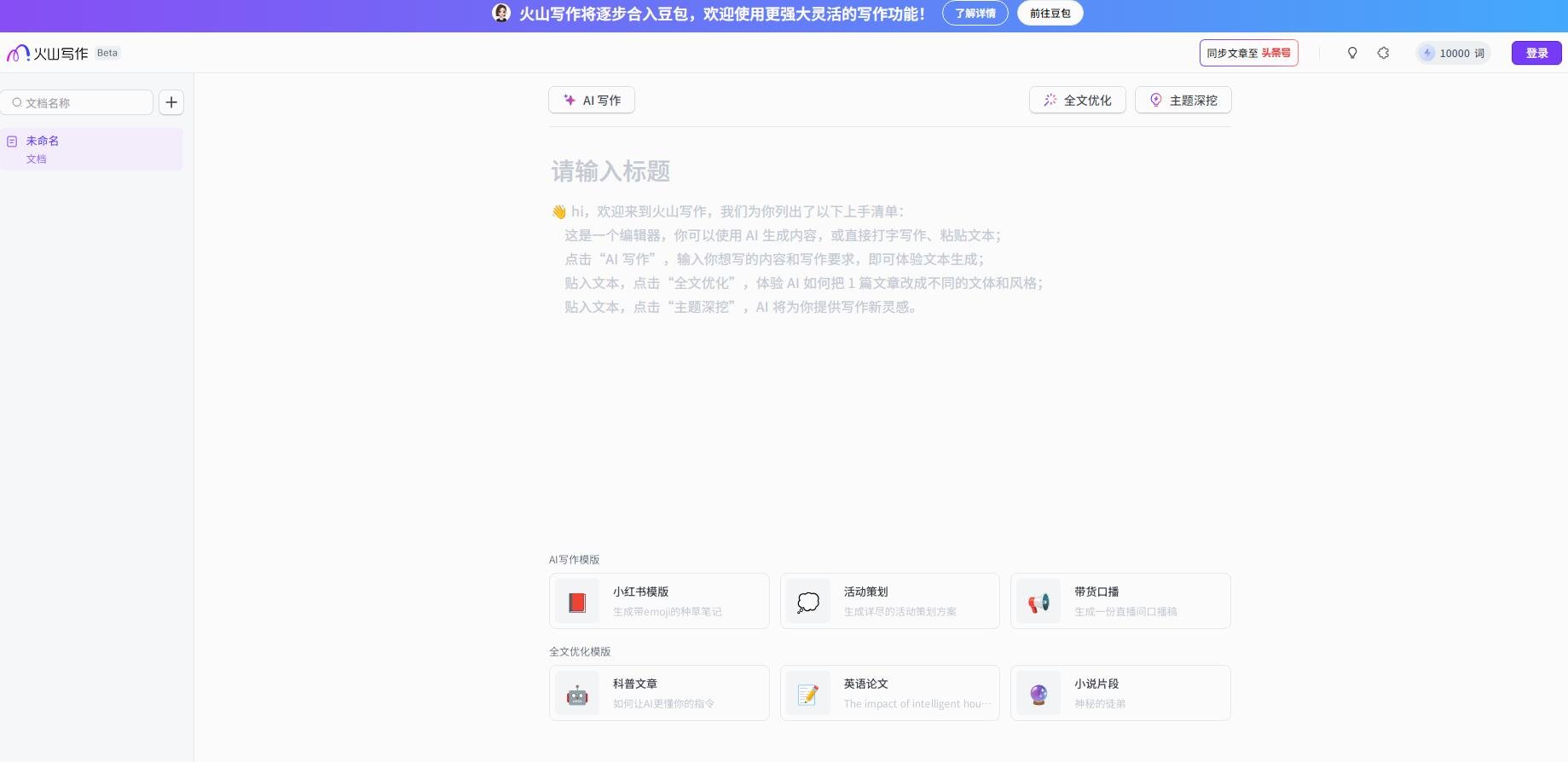Click 同步文章至头条号 button

(1248, 53)
